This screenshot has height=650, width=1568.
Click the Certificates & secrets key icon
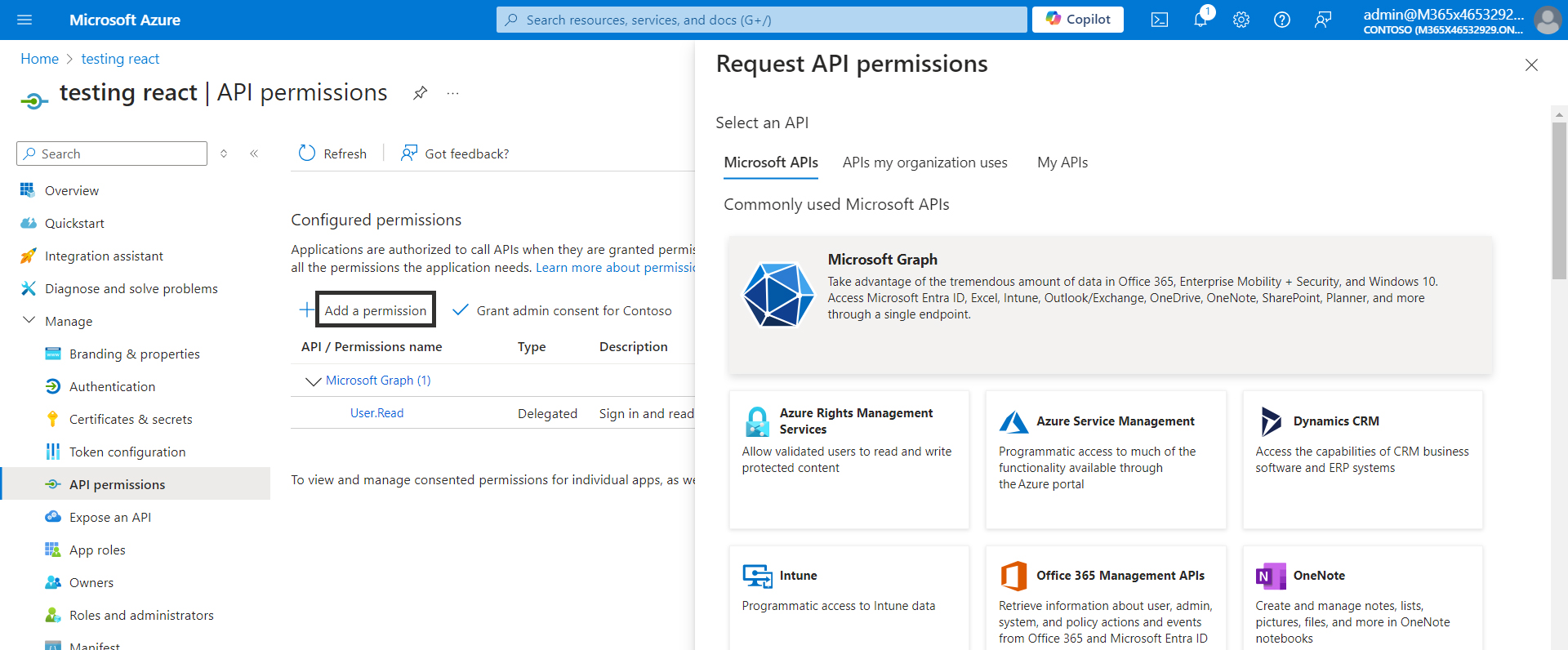(53, 419)
